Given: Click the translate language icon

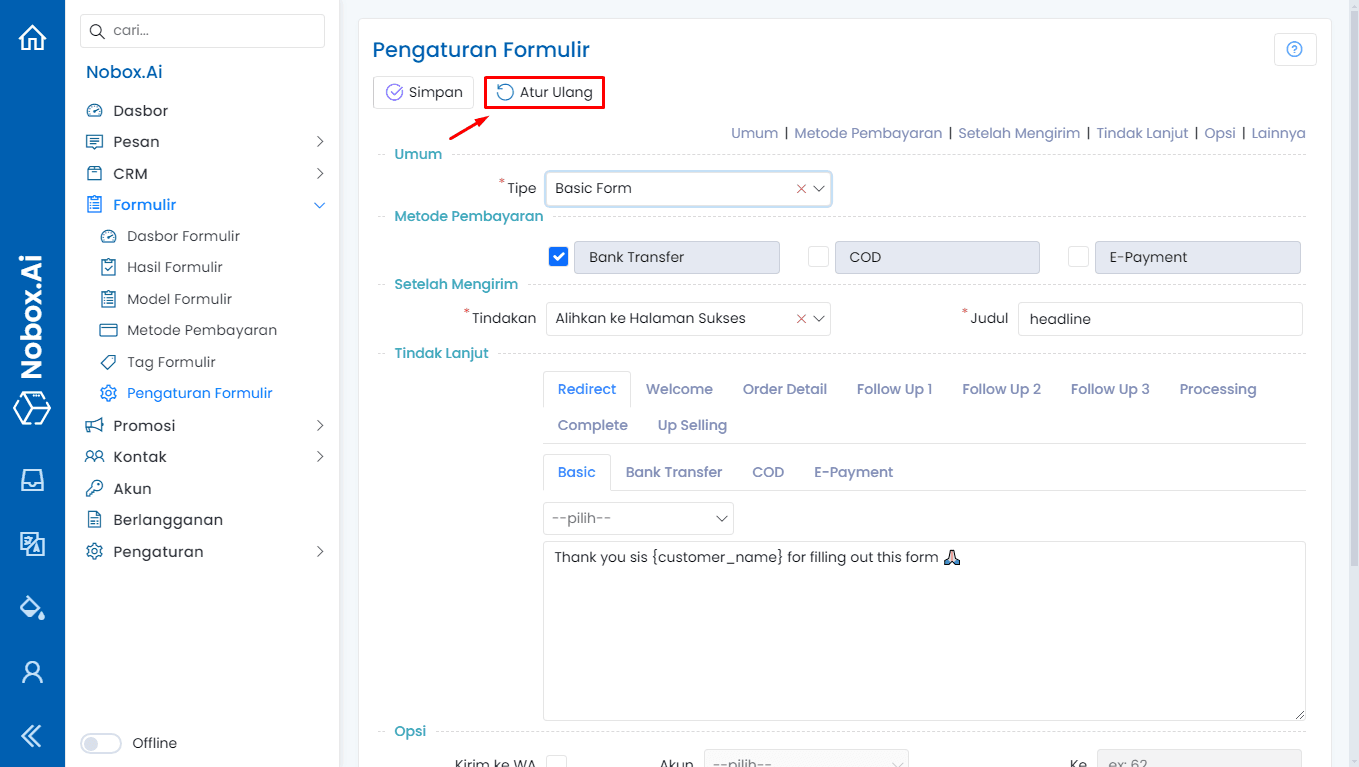Looking at the screenshot, I should 32,543.
